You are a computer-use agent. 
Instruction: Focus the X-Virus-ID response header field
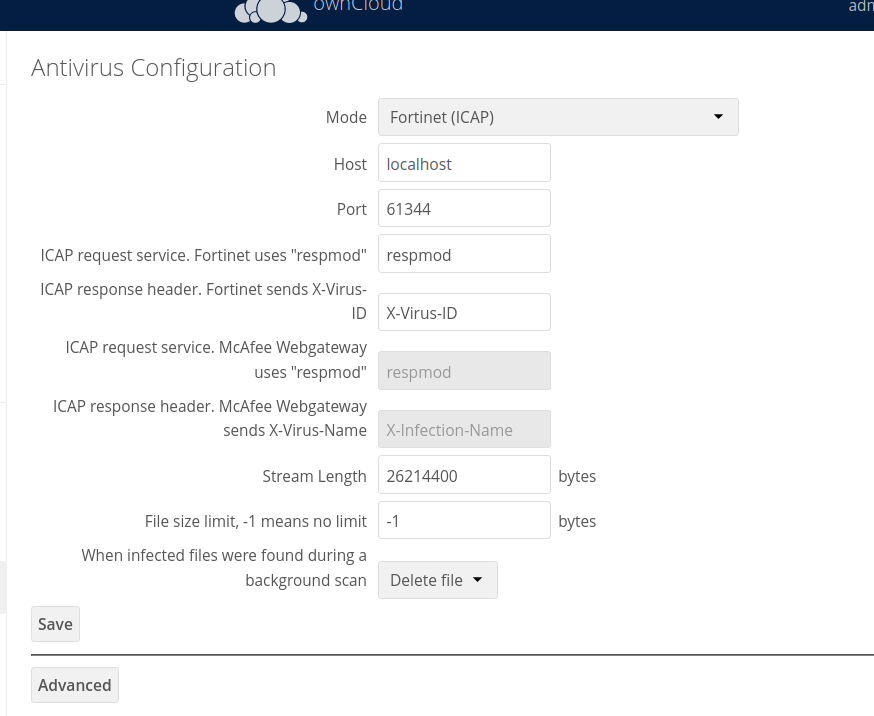tap(464, 311)
